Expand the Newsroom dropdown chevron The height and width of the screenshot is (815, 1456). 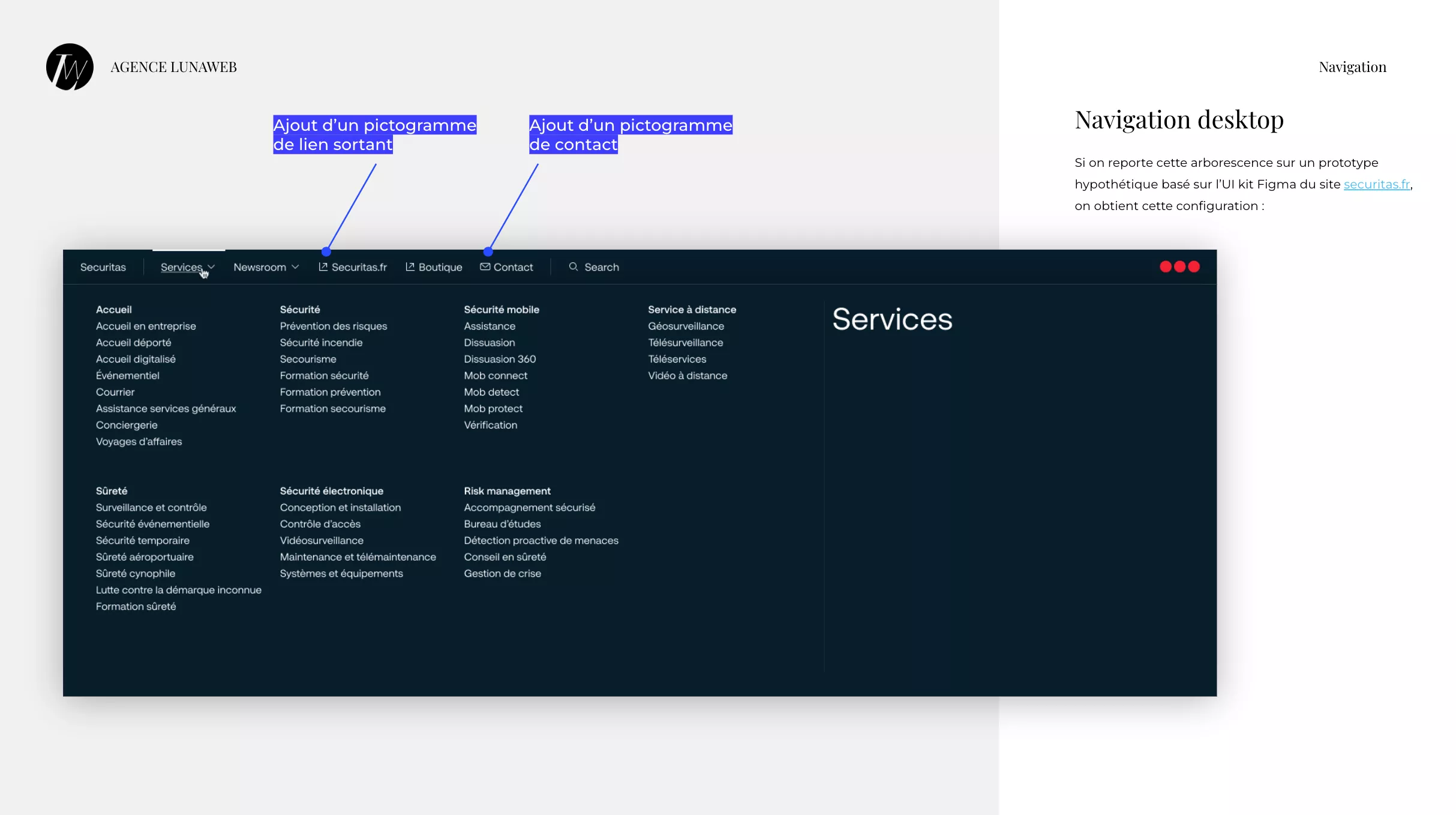click(295, 267)
